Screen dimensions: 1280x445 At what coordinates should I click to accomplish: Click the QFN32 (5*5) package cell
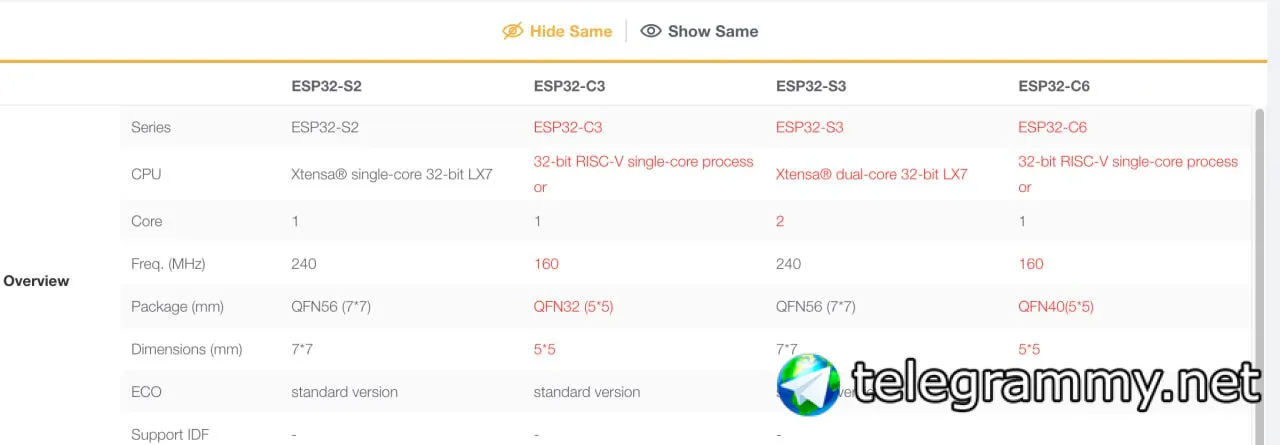click(x=573, y=307)
